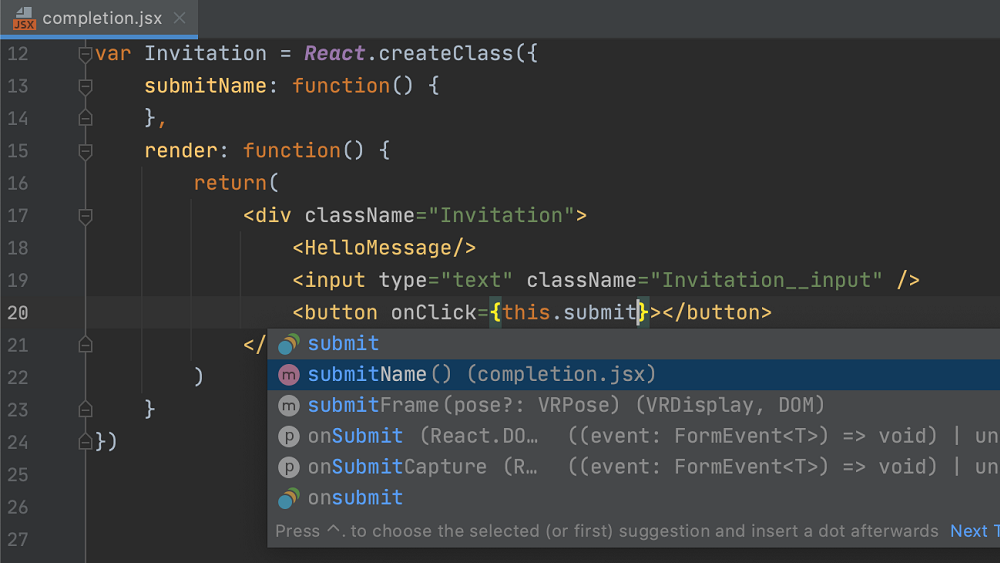Click the method icon next to submitName()
Viewport: 1000px width, 563px height.
[x=288, y=375]
